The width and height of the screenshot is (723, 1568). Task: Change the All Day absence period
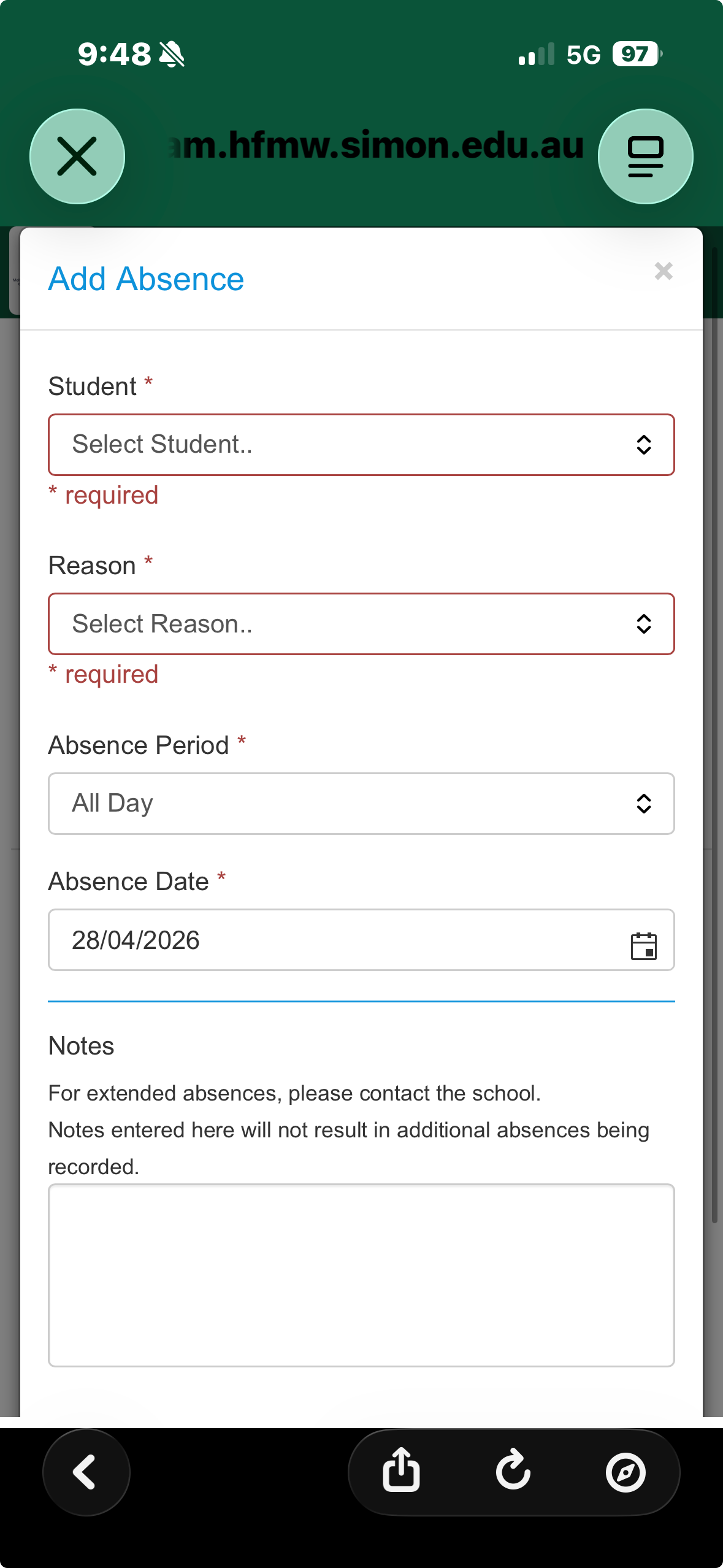point(361,804)
